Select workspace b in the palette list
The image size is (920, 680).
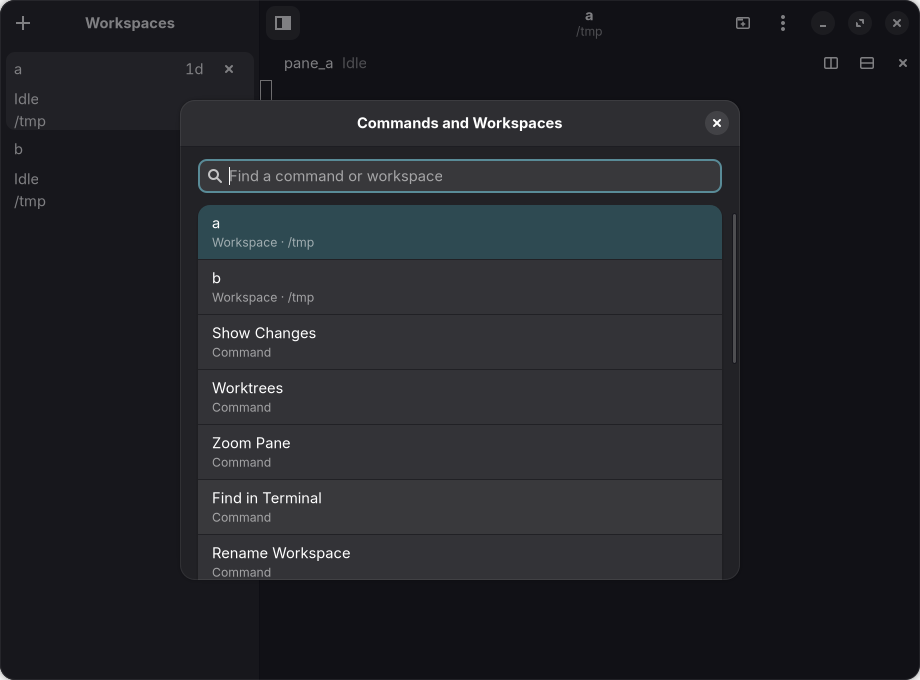coord(460,287)
